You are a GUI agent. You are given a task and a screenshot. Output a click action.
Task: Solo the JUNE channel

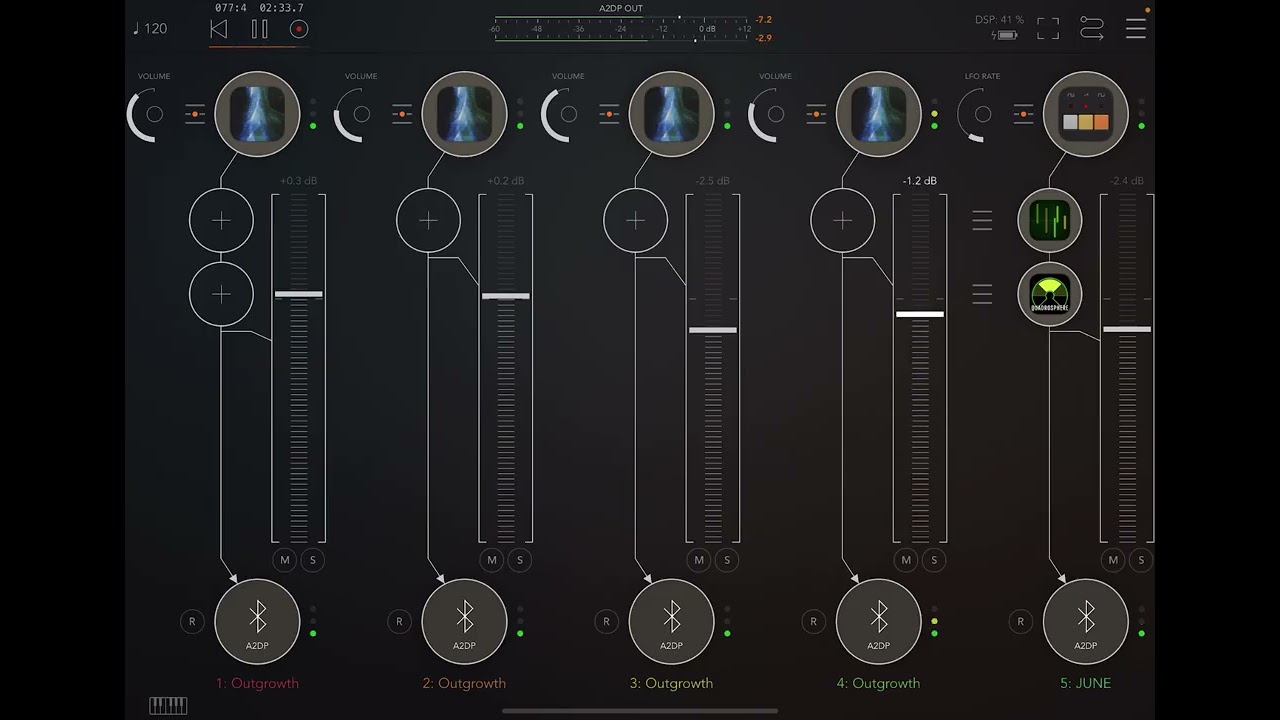click(x=1140, y=560)
